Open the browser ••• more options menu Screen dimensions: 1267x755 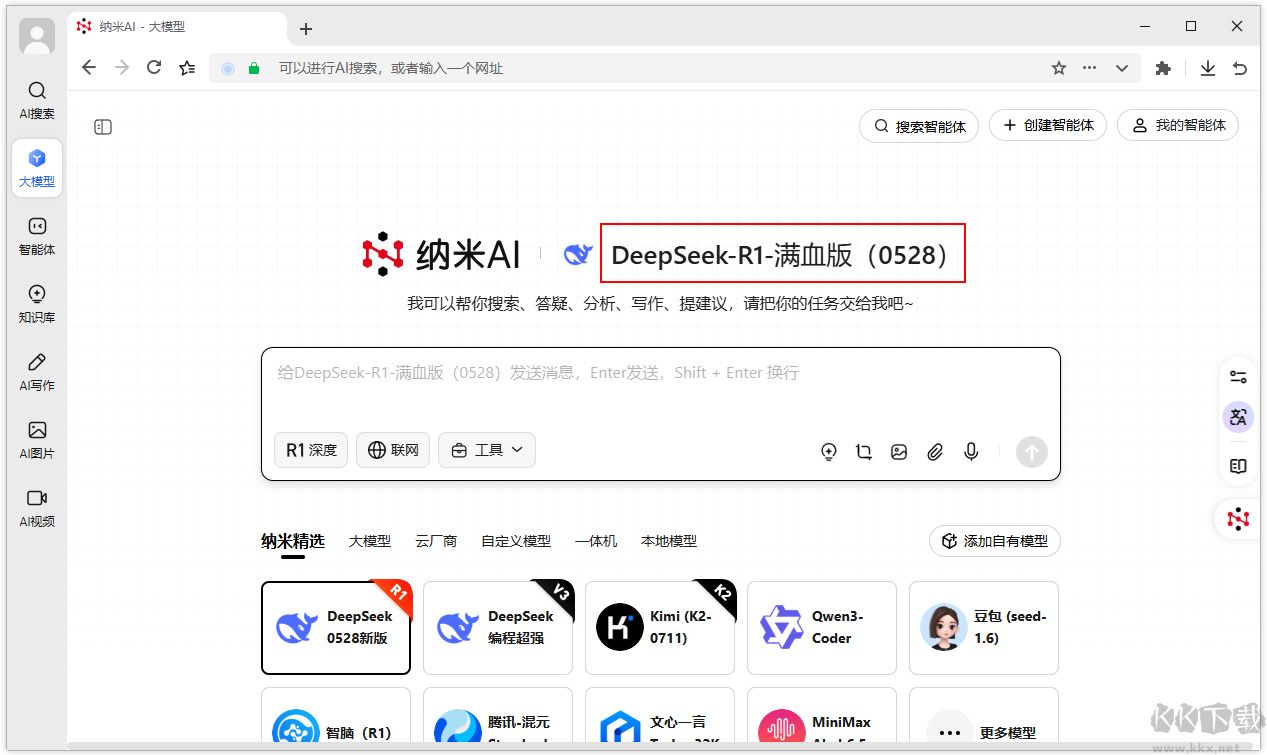1089,67
